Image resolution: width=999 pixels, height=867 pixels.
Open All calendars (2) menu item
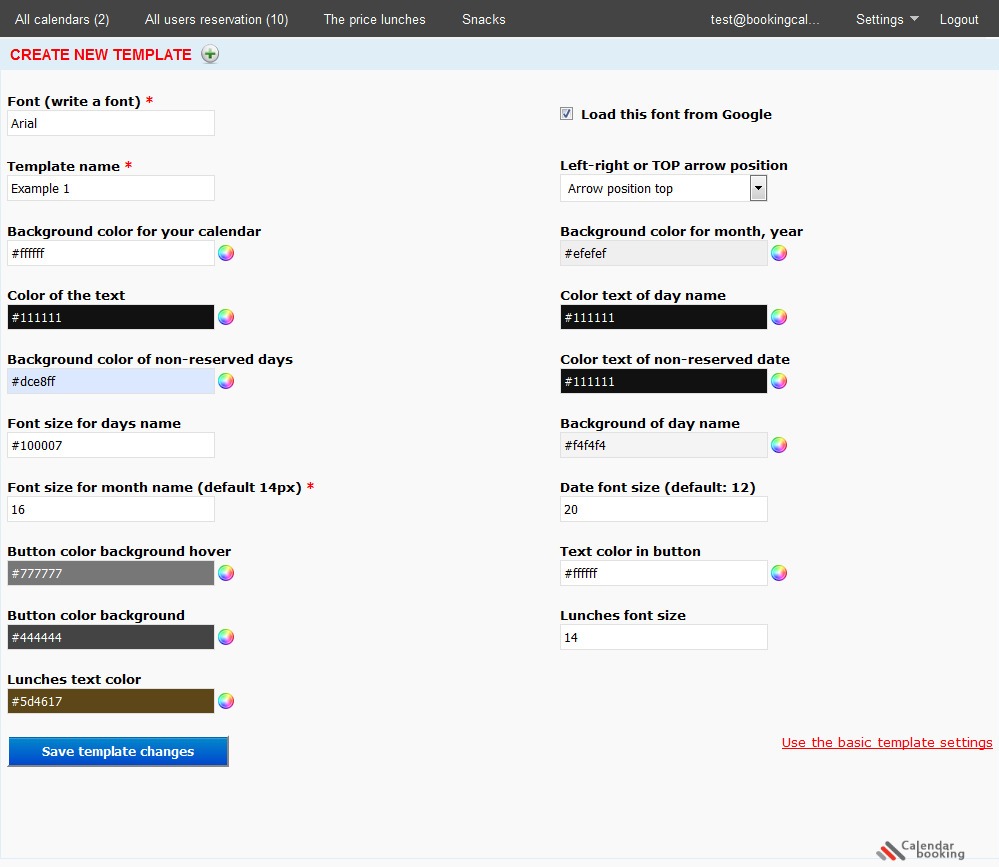[x=62, y=19]
